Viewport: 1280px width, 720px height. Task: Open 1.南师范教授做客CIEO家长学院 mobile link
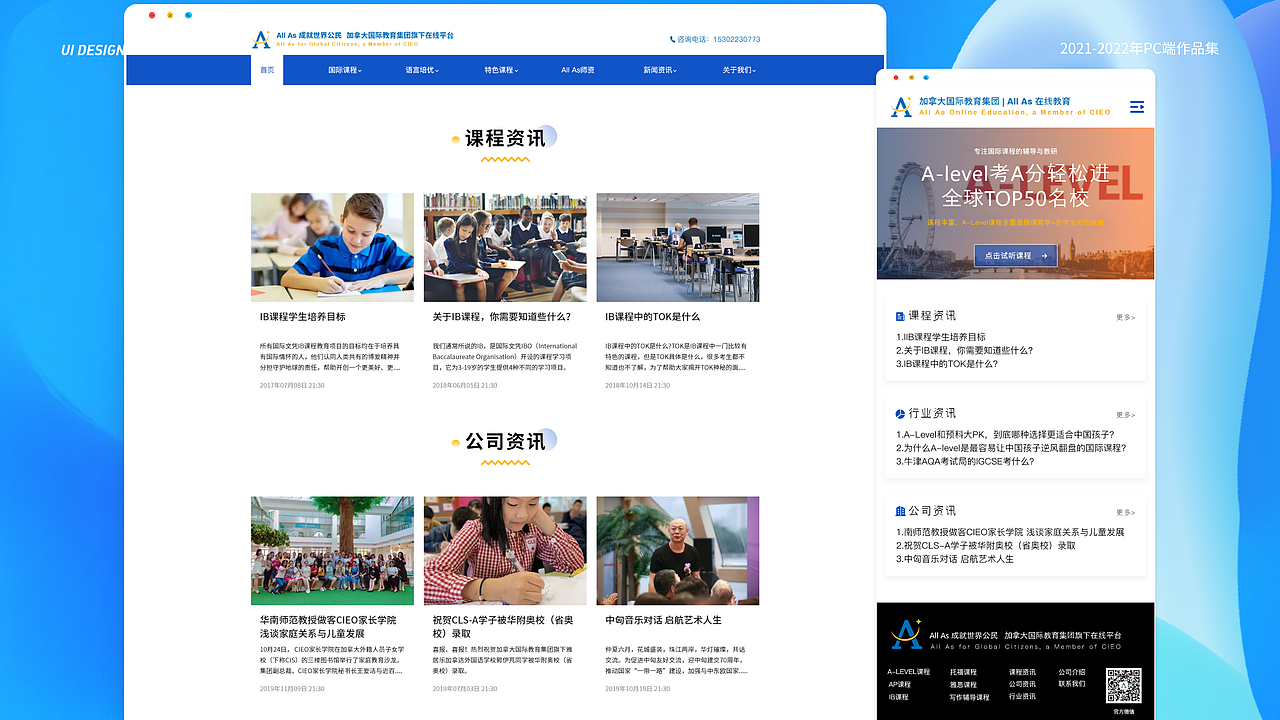1010,532
